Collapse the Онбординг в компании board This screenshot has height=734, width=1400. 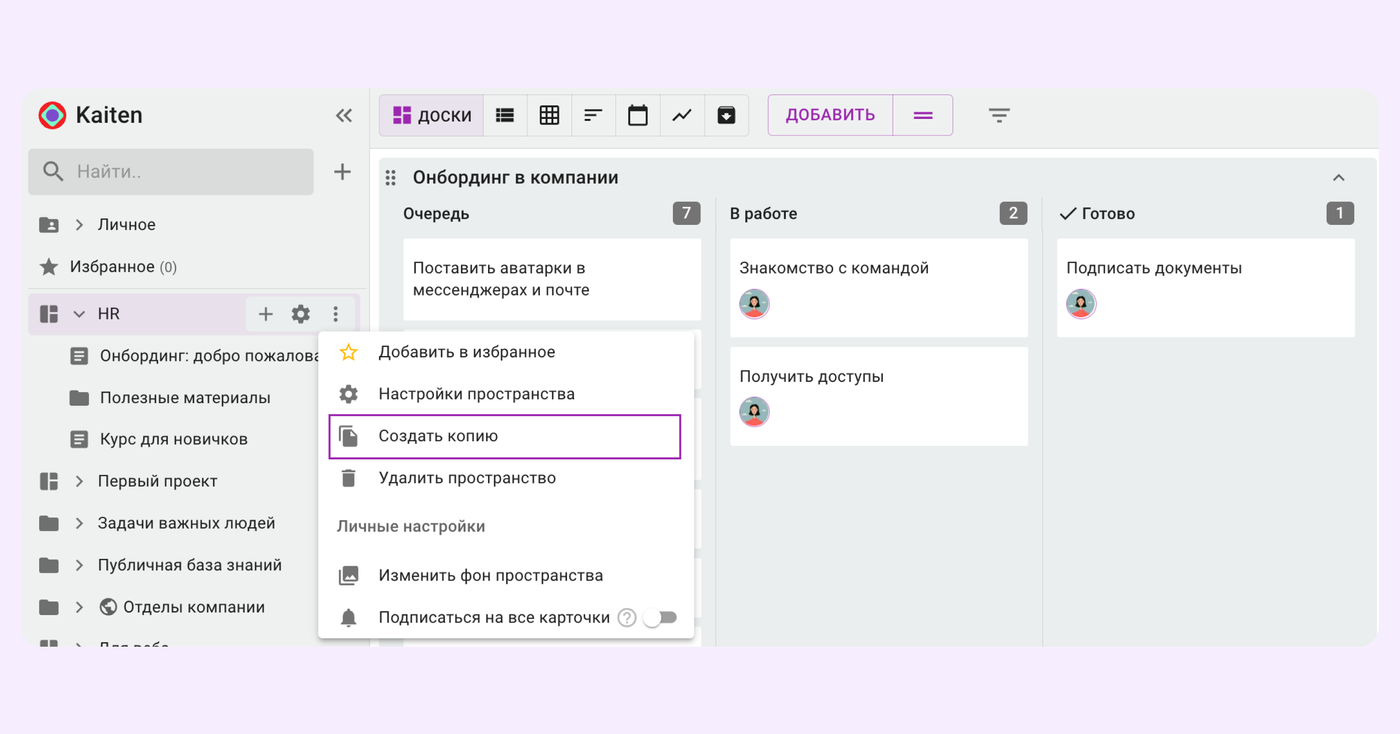click(x=1338, y=178)
